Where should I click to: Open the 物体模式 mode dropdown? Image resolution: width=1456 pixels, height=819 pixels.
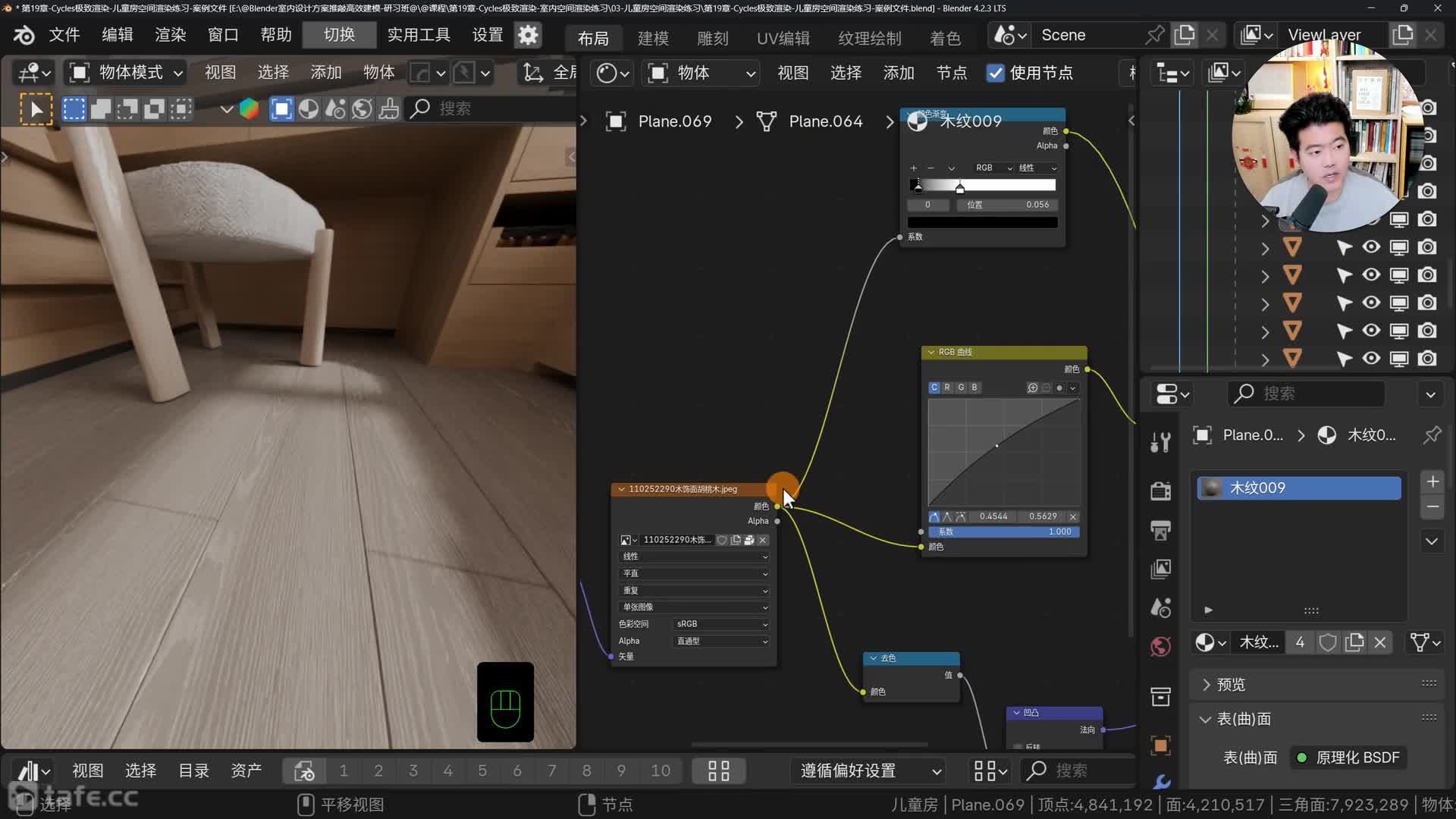click(x=126, y=73)
